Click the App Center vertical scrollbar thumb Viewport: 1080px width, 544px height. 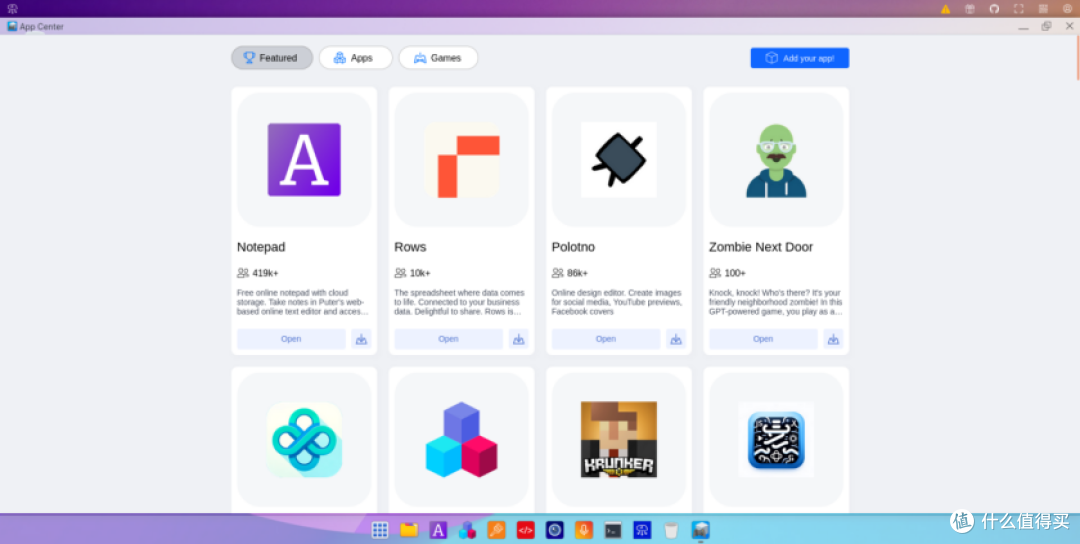[x=1077, y=59]
